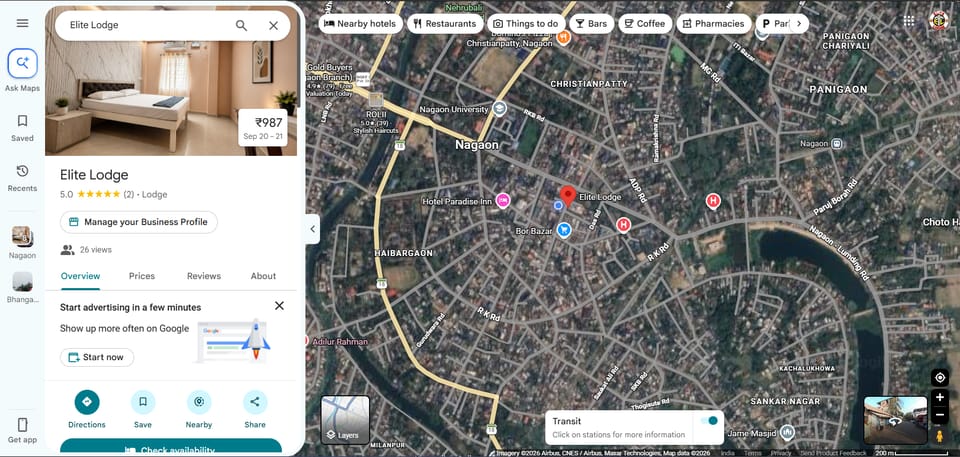Viewport: 960px width, 457px height.
Task: Open Recents history
Action: click(x=22, y=178)
